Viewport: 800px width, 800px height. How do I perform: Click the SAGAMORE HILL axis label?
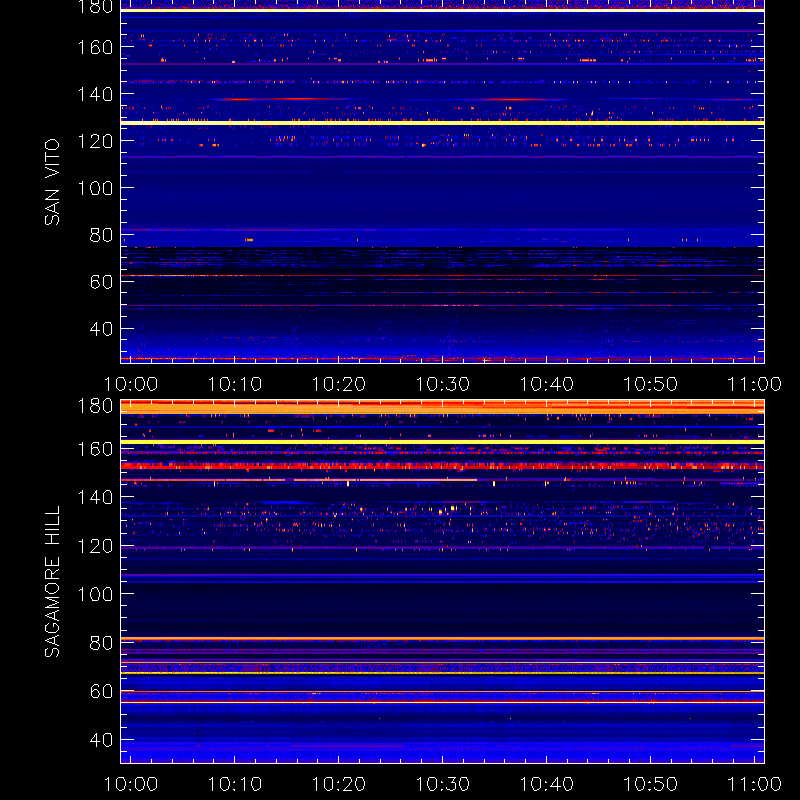52,581
